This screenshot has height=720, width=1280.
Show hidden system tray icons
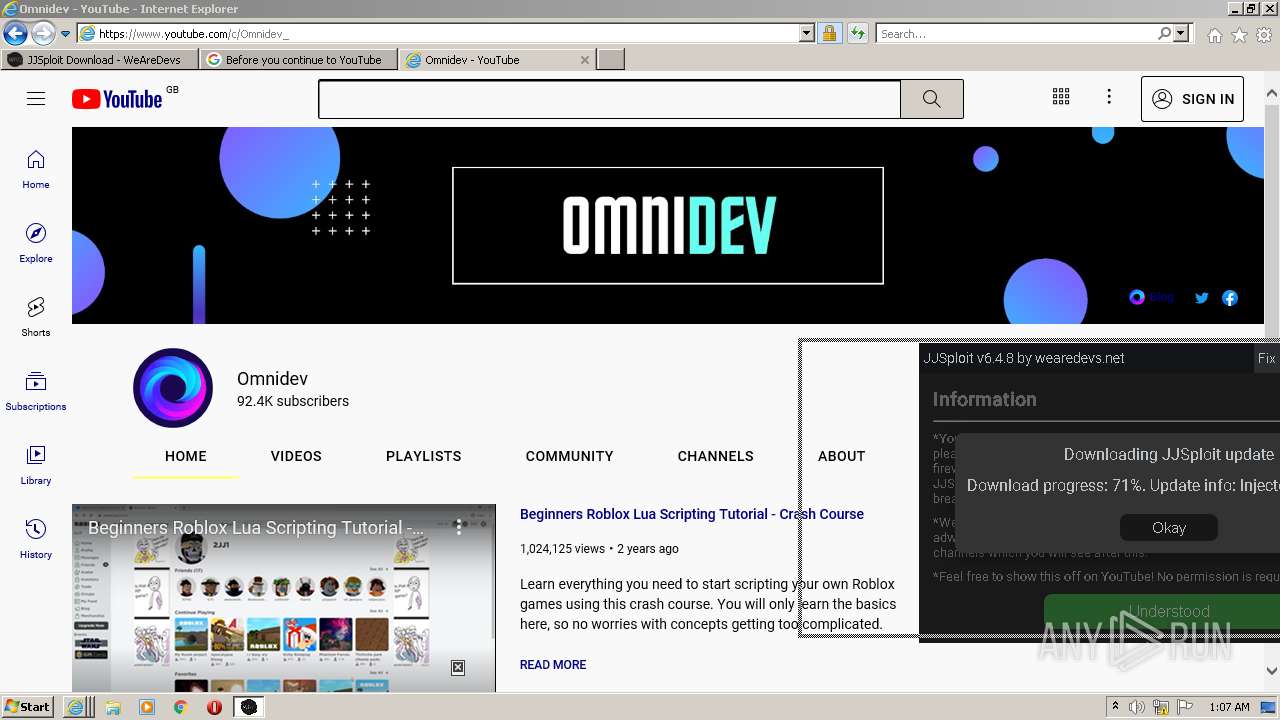coord(1116,707)
